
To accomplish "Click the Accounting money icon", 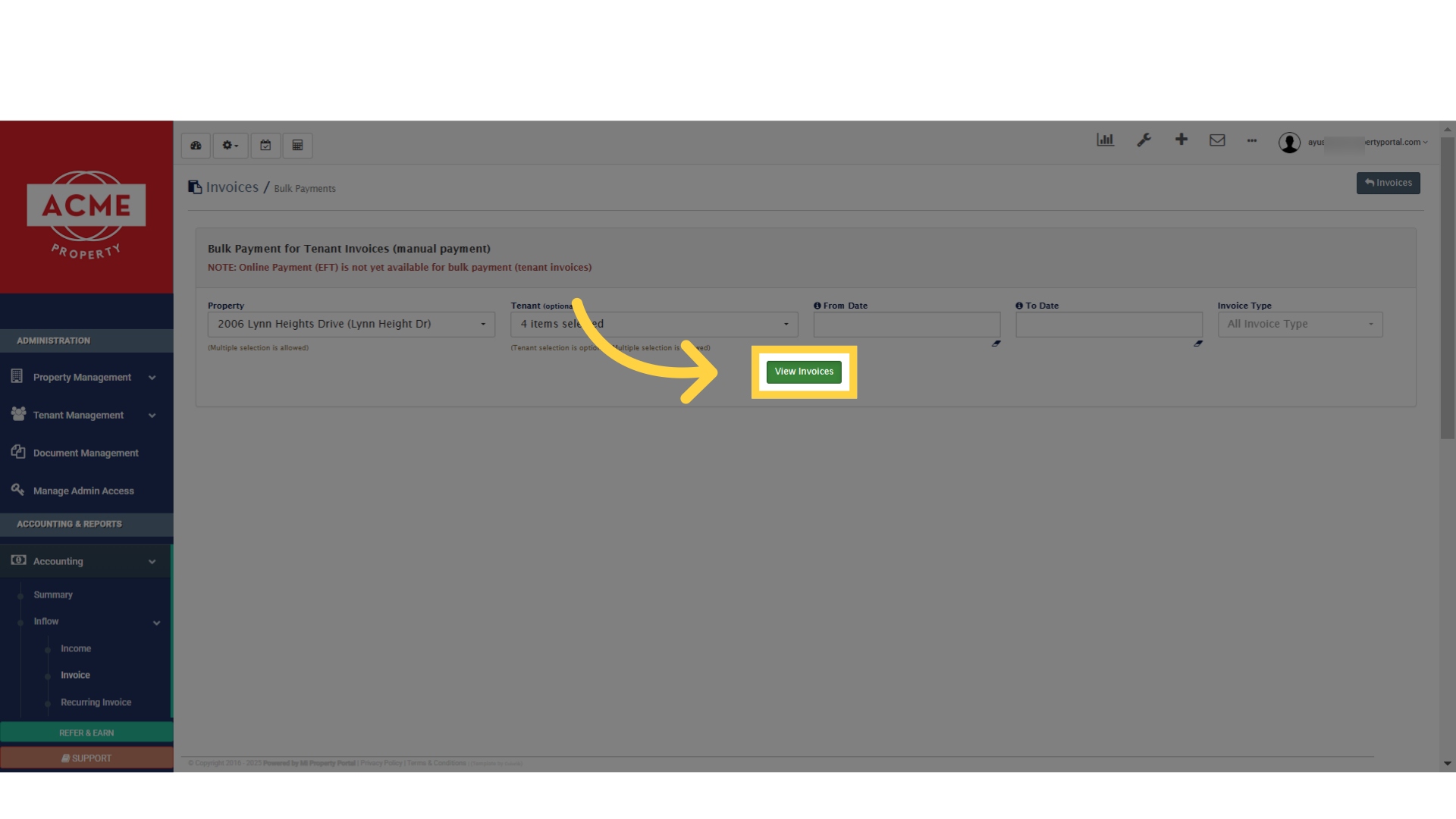I will 18,560.
